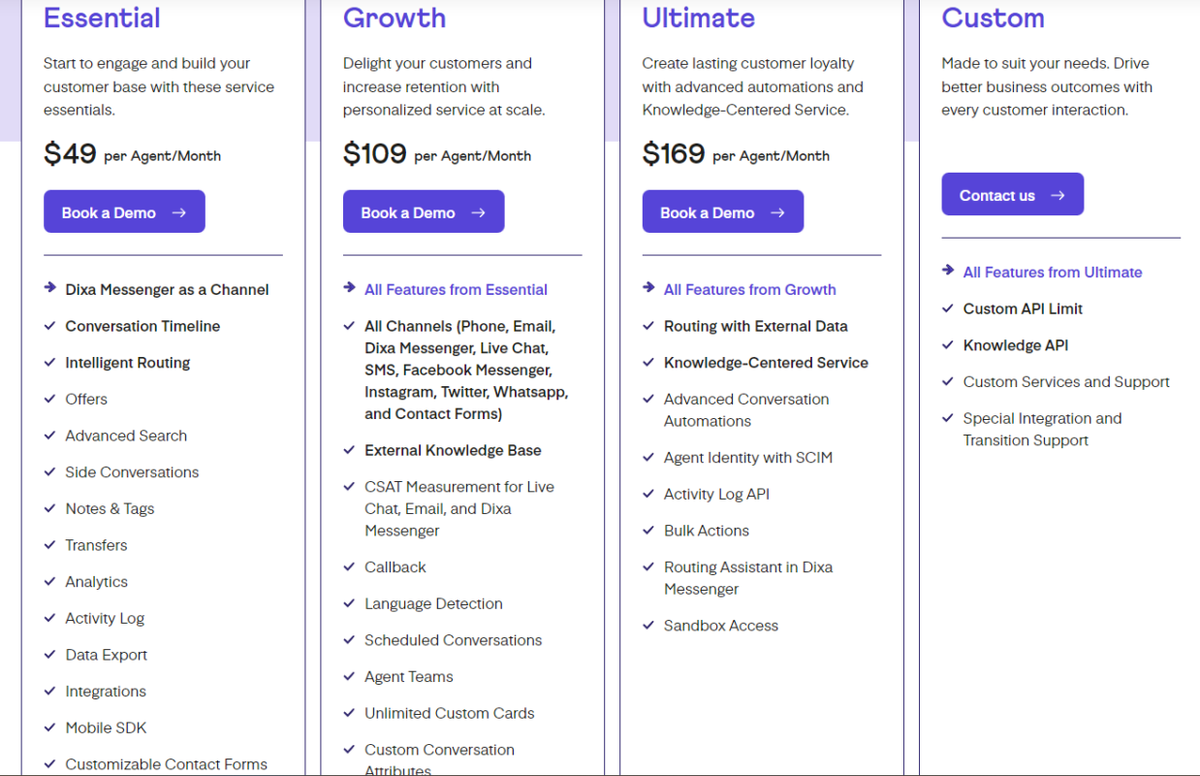The width and height of the screenshot is (1200, 776).
Task: Click the arrow icon beside All Features from Essential
Action: pos(349,288)
